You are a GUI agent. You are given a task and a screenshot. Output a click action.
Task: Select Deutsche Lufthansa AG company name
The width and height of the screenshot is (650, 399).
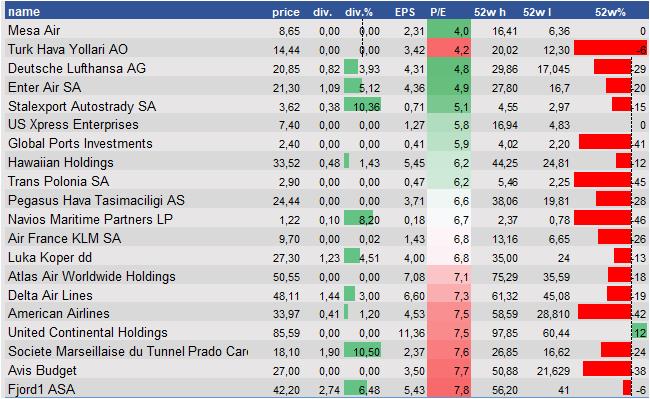(x=77, y=68)
